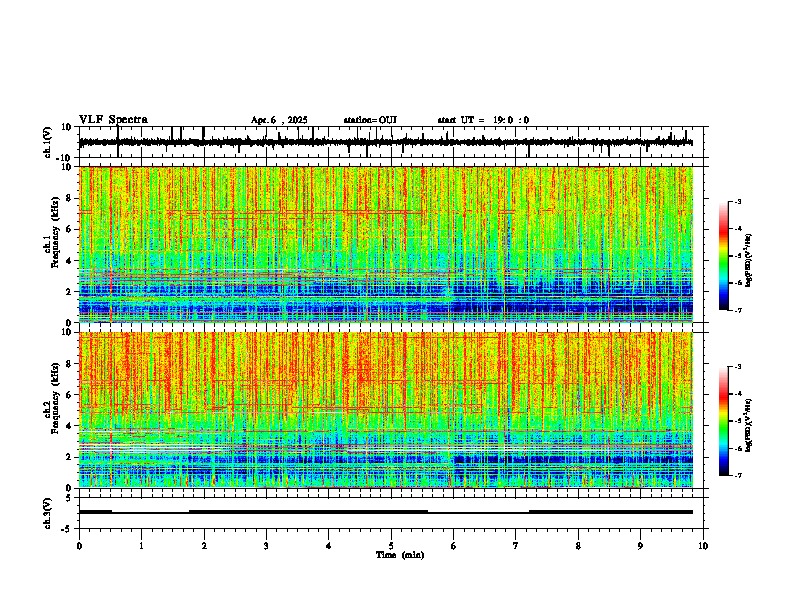Click the "start UT = 19: 0 : 0" text
Image resolution: width=792 pixels, height=612 pixels.
(483, 120)
